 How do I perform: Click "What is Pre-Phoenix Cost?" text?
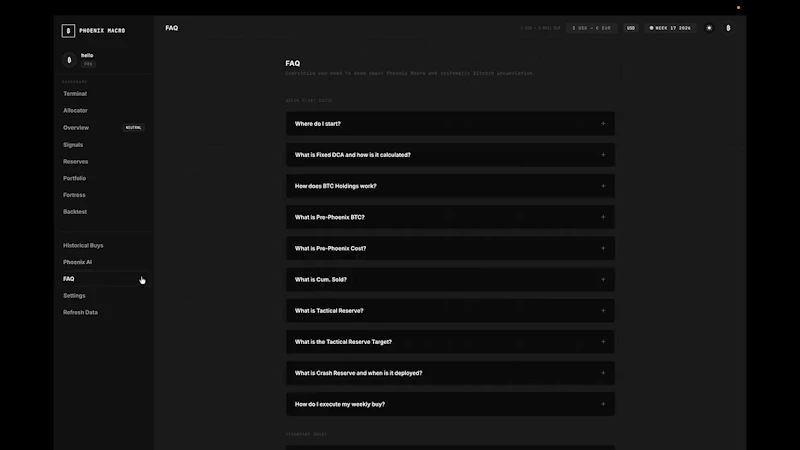click(x=330, y=248)
